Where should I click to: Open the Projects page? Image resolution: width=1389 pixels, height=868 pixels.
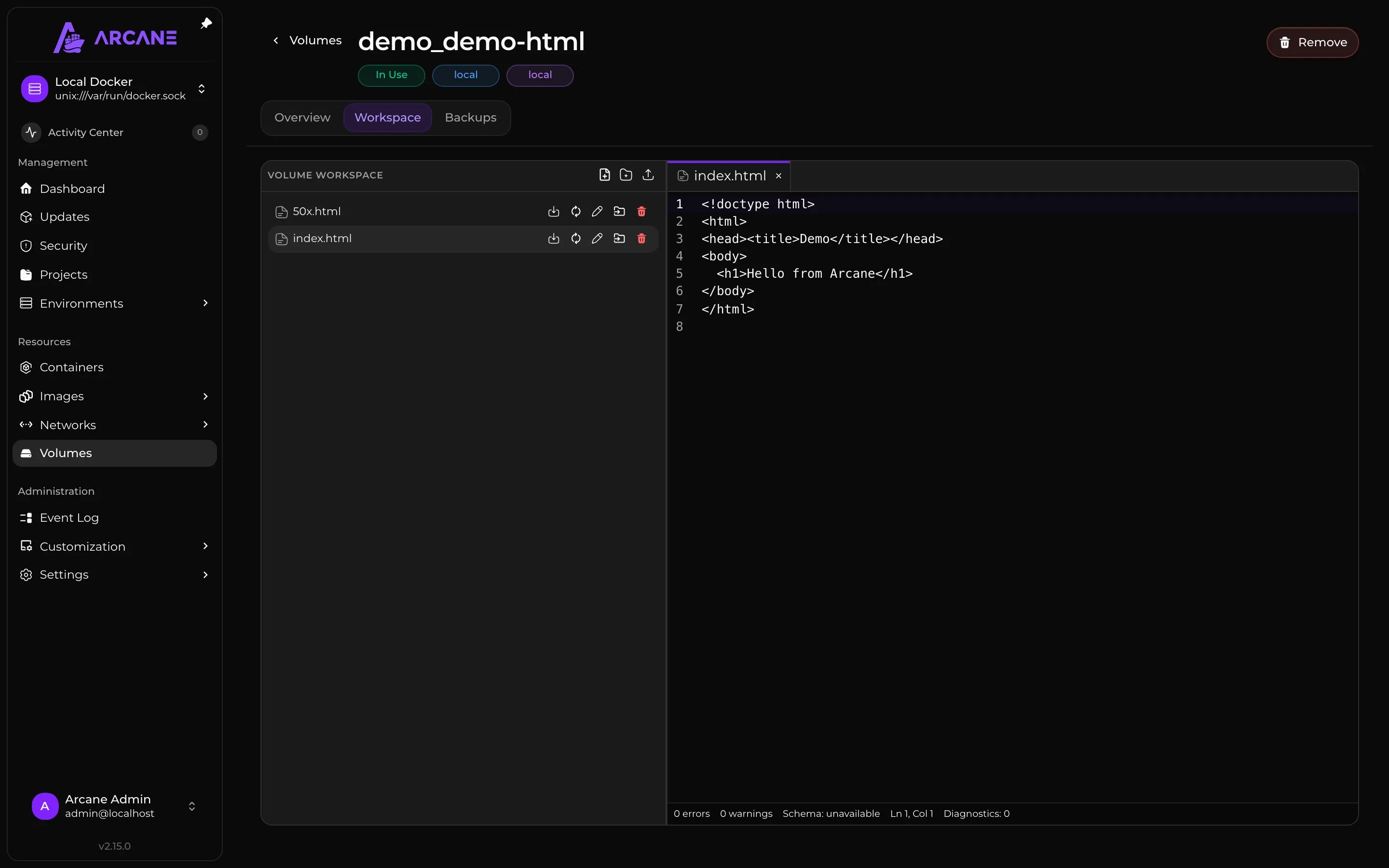tap(114, 275)
